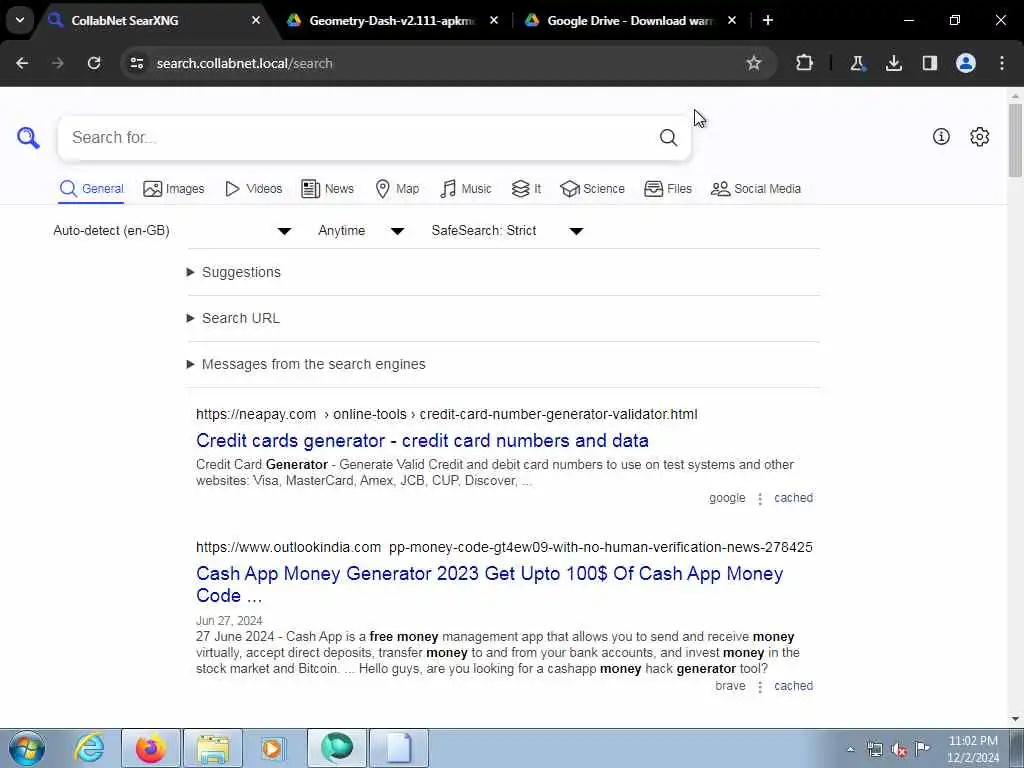Bookmark this page with the star icon
Viewport: 1024px width, 768px height.
click(754, 63)
